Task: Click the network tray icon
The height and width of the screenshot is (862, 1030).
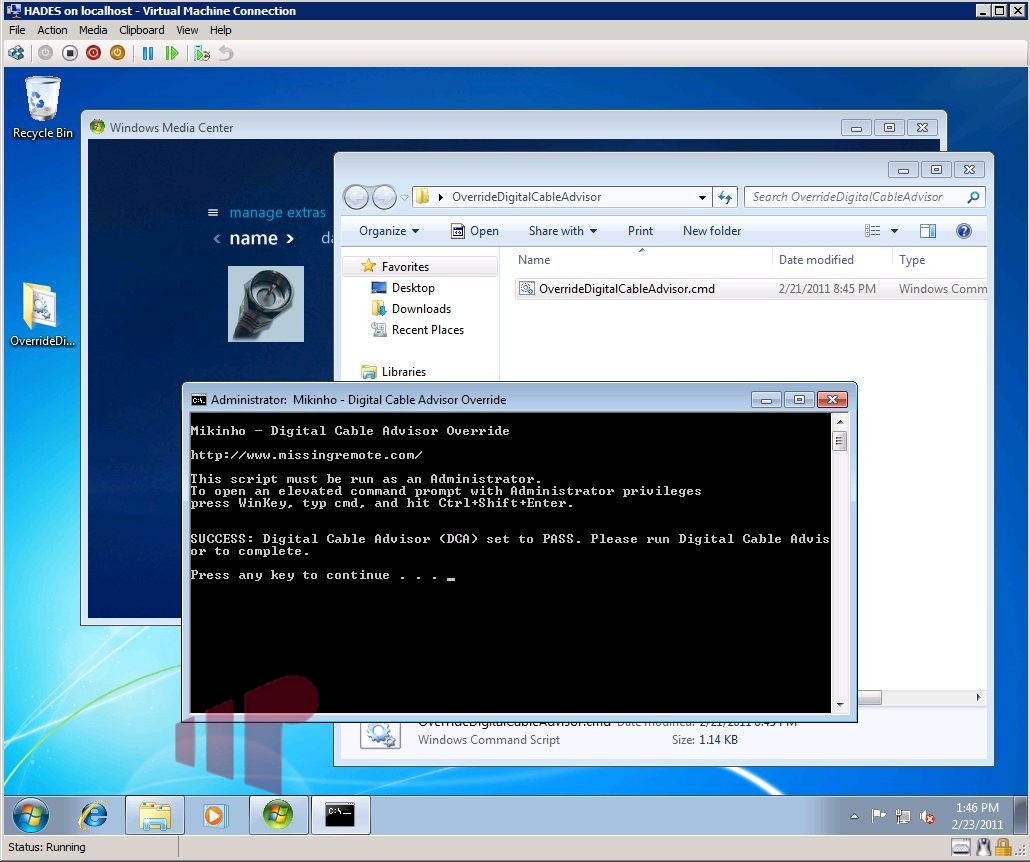Action: pos(903,816)
